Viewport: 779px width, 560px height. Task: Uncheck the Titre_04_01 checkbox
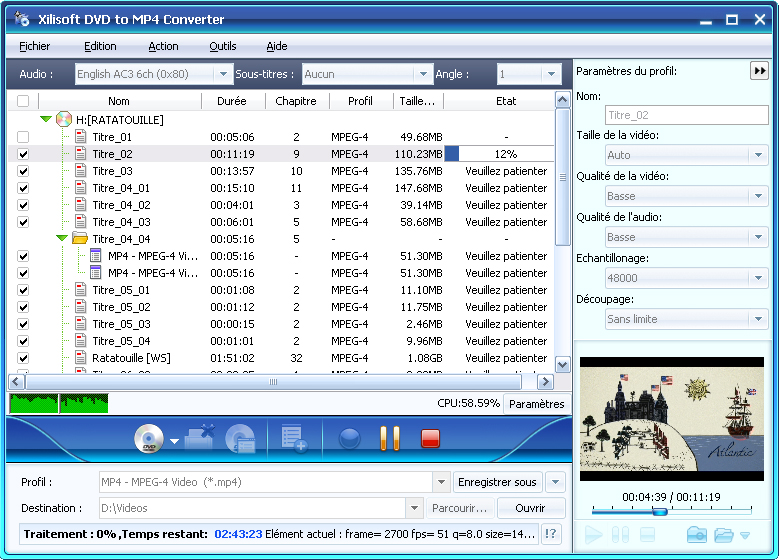pos(23,188)
